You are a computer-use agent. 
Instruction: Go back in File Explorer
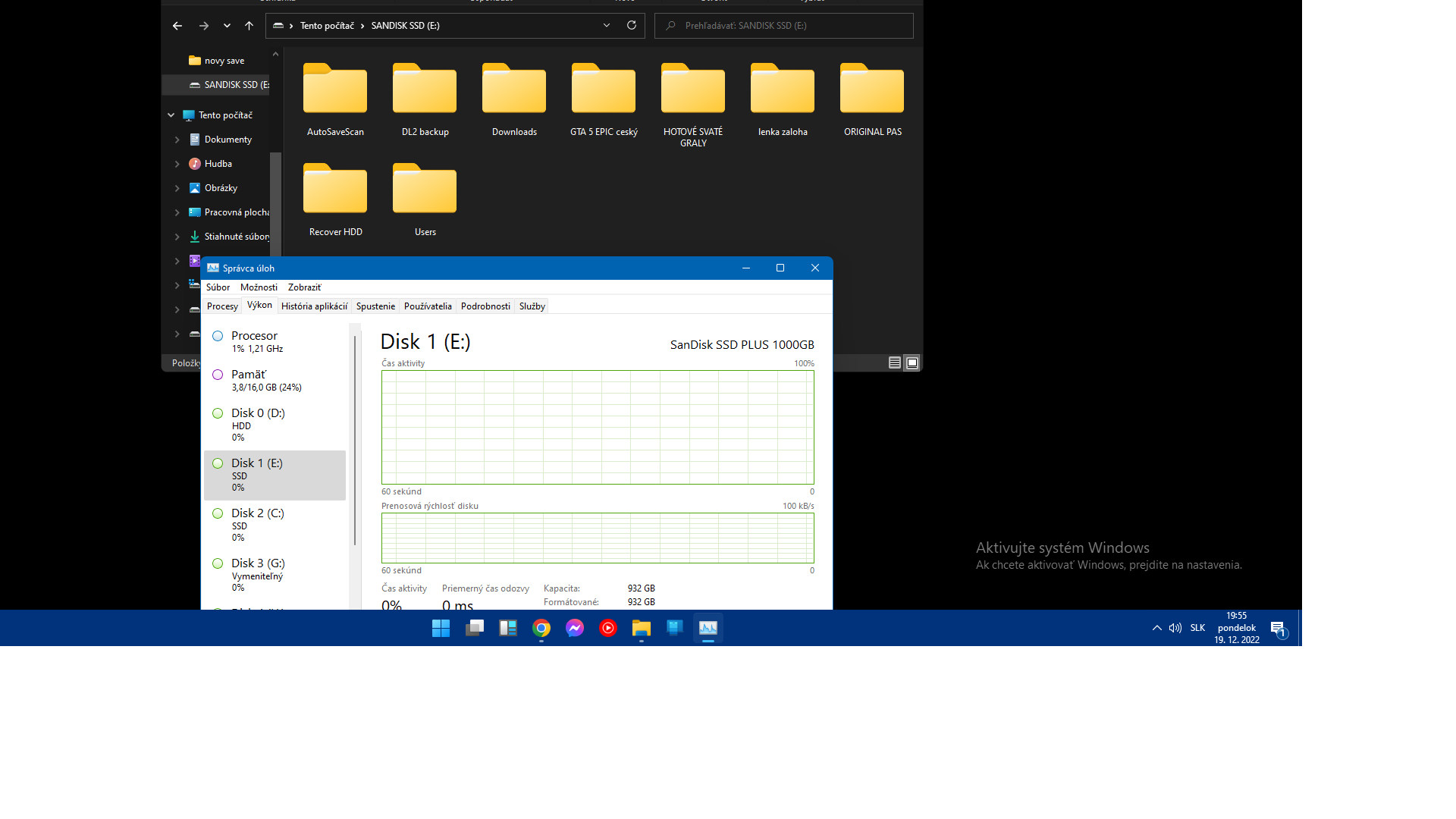coord(177,26)
